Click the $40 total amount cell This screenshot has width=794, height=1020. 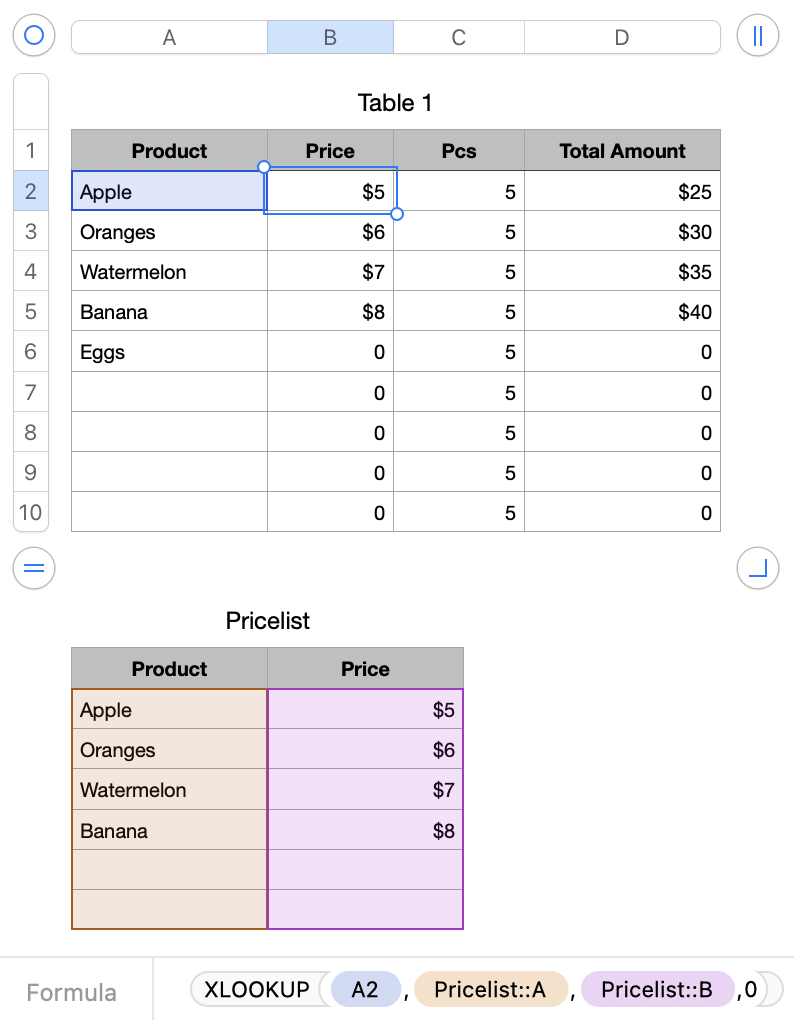point(622,312)
